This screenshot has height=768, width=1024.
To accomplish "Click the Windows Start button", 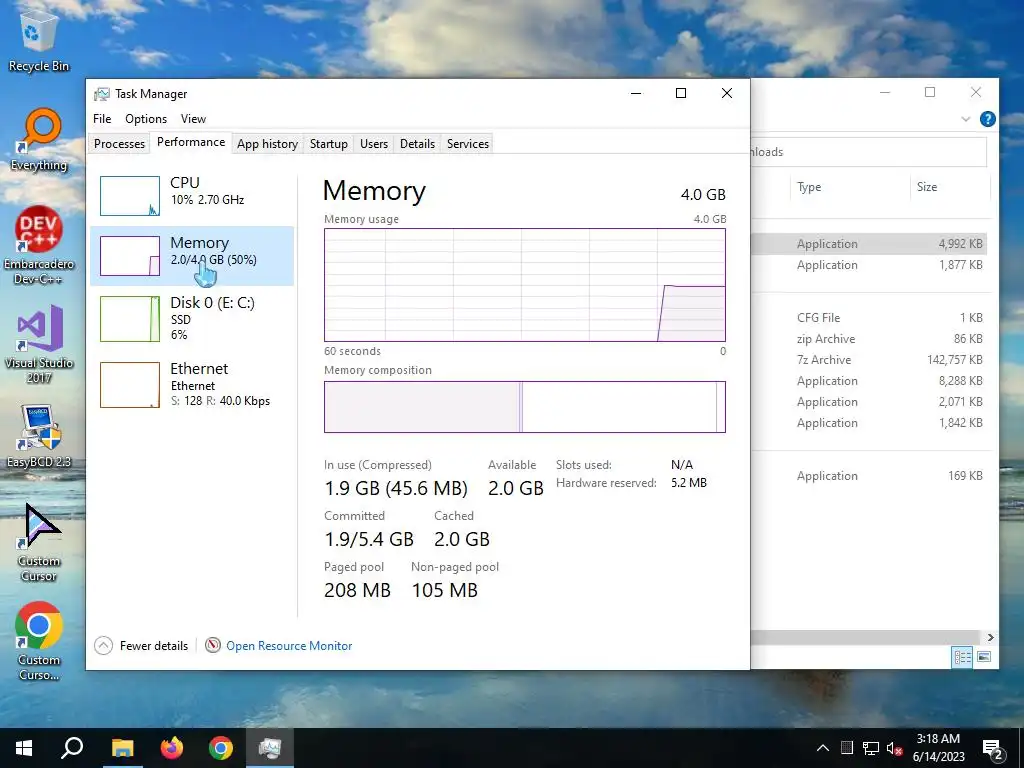I will tap(24, 748).
